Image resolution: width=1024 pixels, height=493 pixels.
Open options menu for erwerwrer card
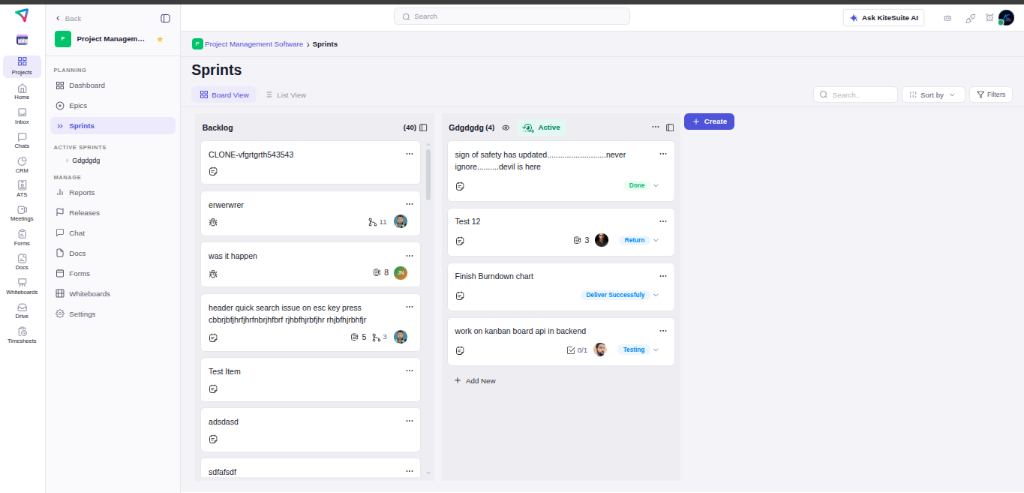(409, 204)
